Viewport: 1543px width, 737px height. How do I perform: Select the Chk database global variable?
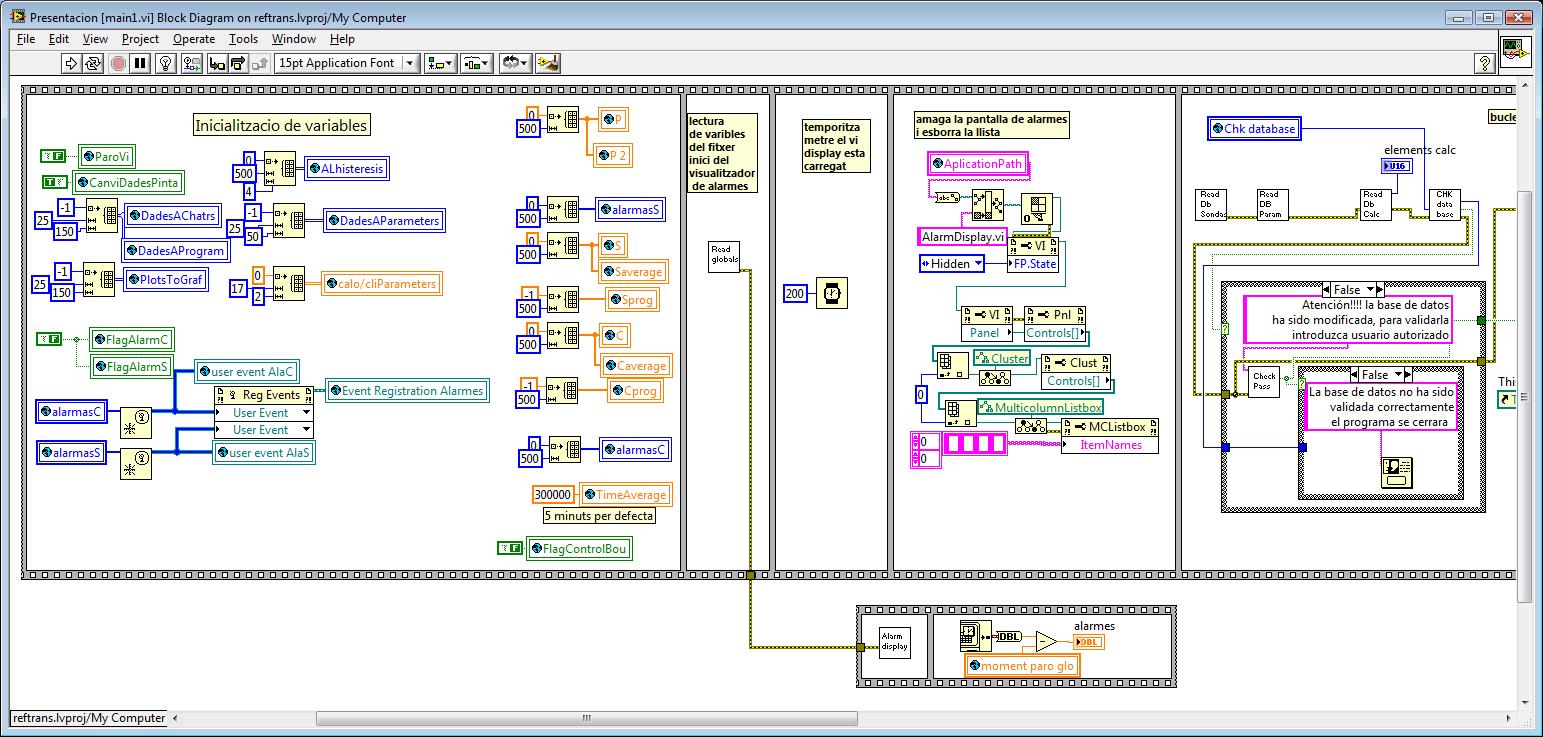click(x=1253, y=128)
